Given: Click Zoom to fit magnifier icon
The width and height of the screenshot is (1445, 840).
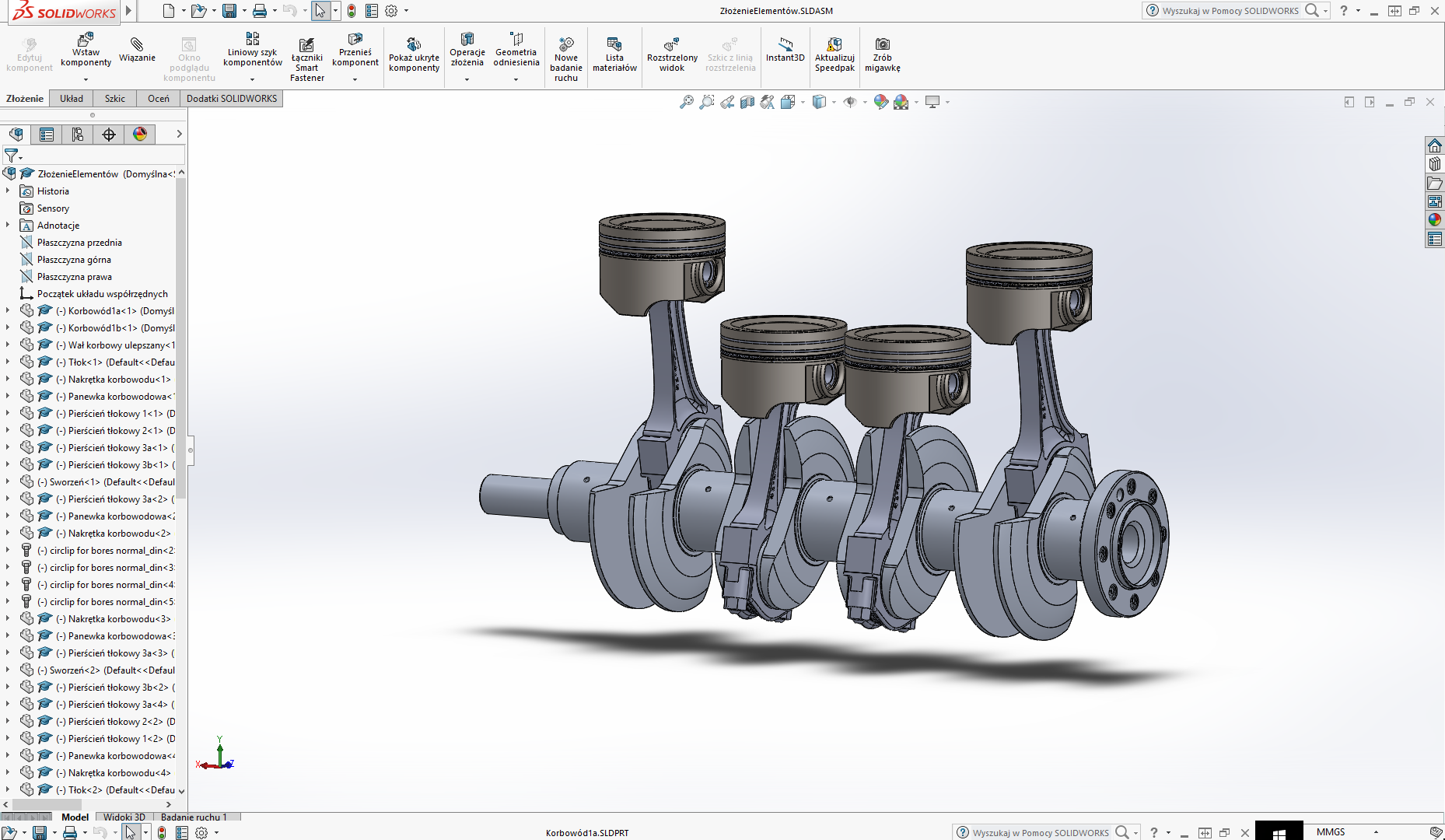Looking at the screenshot, I should 686,102.
